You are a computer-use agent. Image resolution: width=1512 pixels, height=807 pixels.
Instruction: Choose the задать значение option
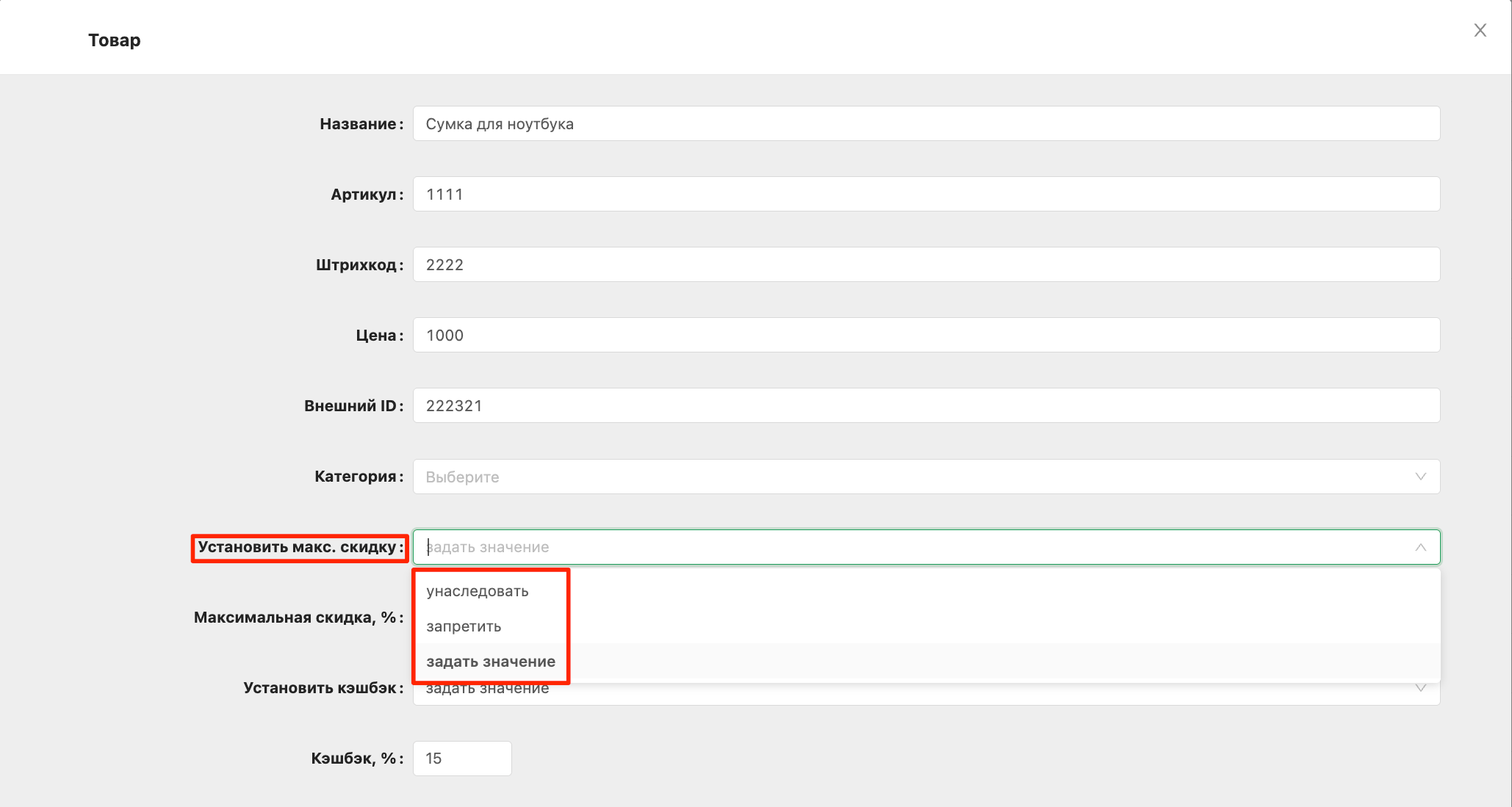[x=491, y=662]
